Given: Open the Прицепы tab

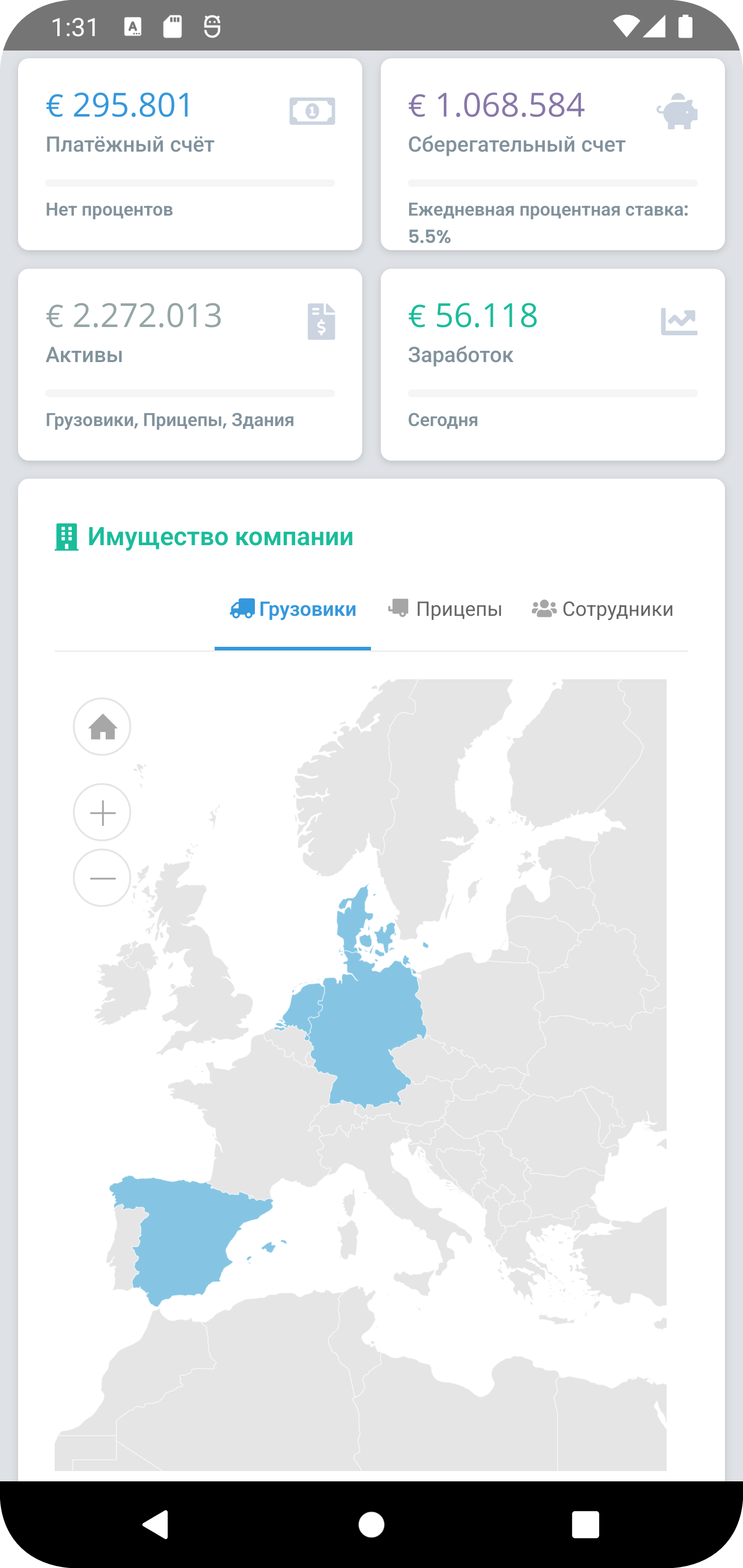Looking at the screenshot, I should [x=445, y=609].
